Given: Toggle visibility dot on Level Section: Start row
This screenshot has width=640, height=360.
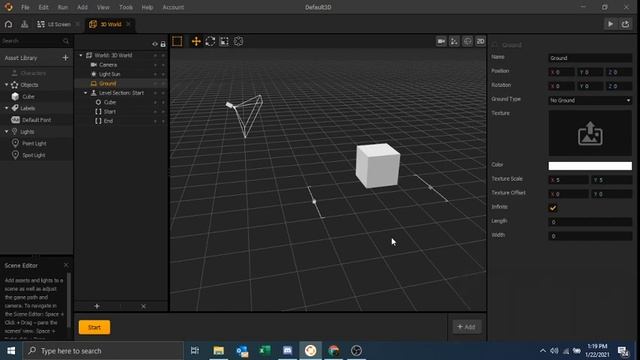Looking at the screenshot, I should (155, 93).
